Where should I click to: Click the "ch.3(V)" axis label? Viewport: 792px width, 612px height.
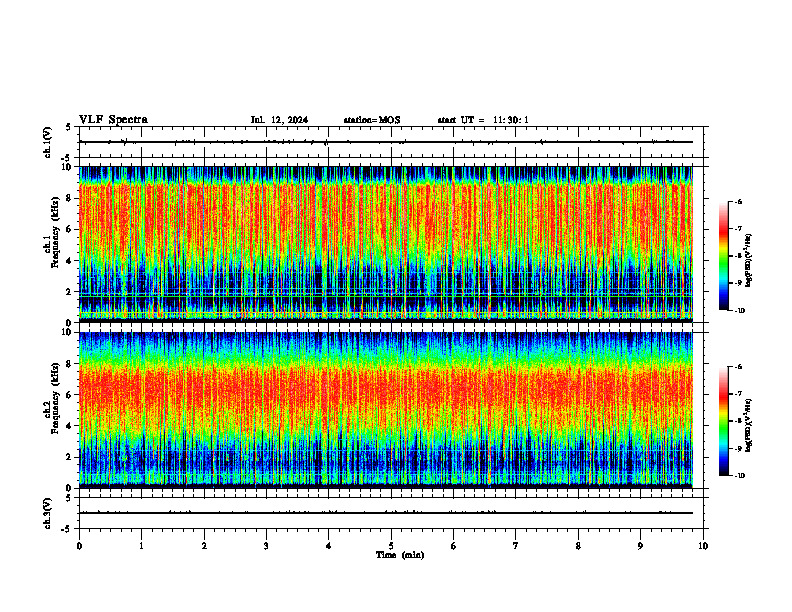click(x=48, y=514)
